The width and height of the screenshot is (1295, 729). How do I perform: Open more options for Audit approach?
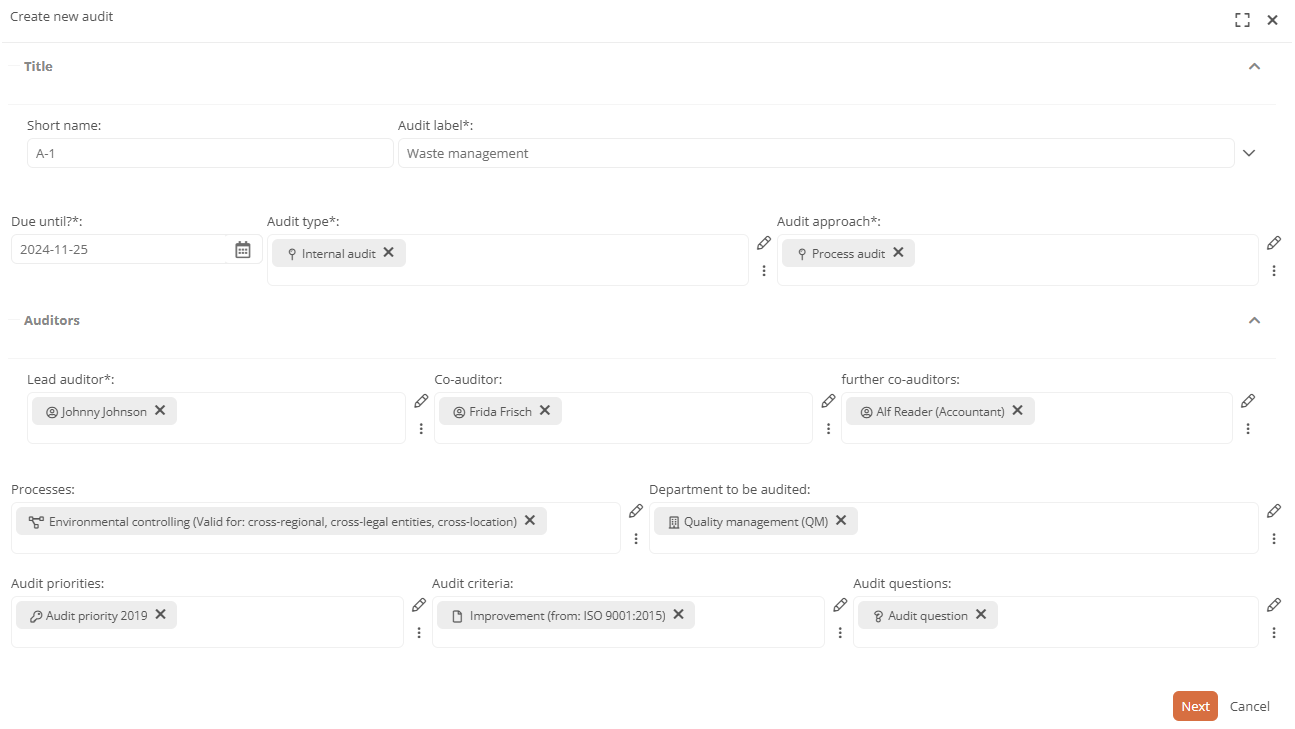(1274, 271)
